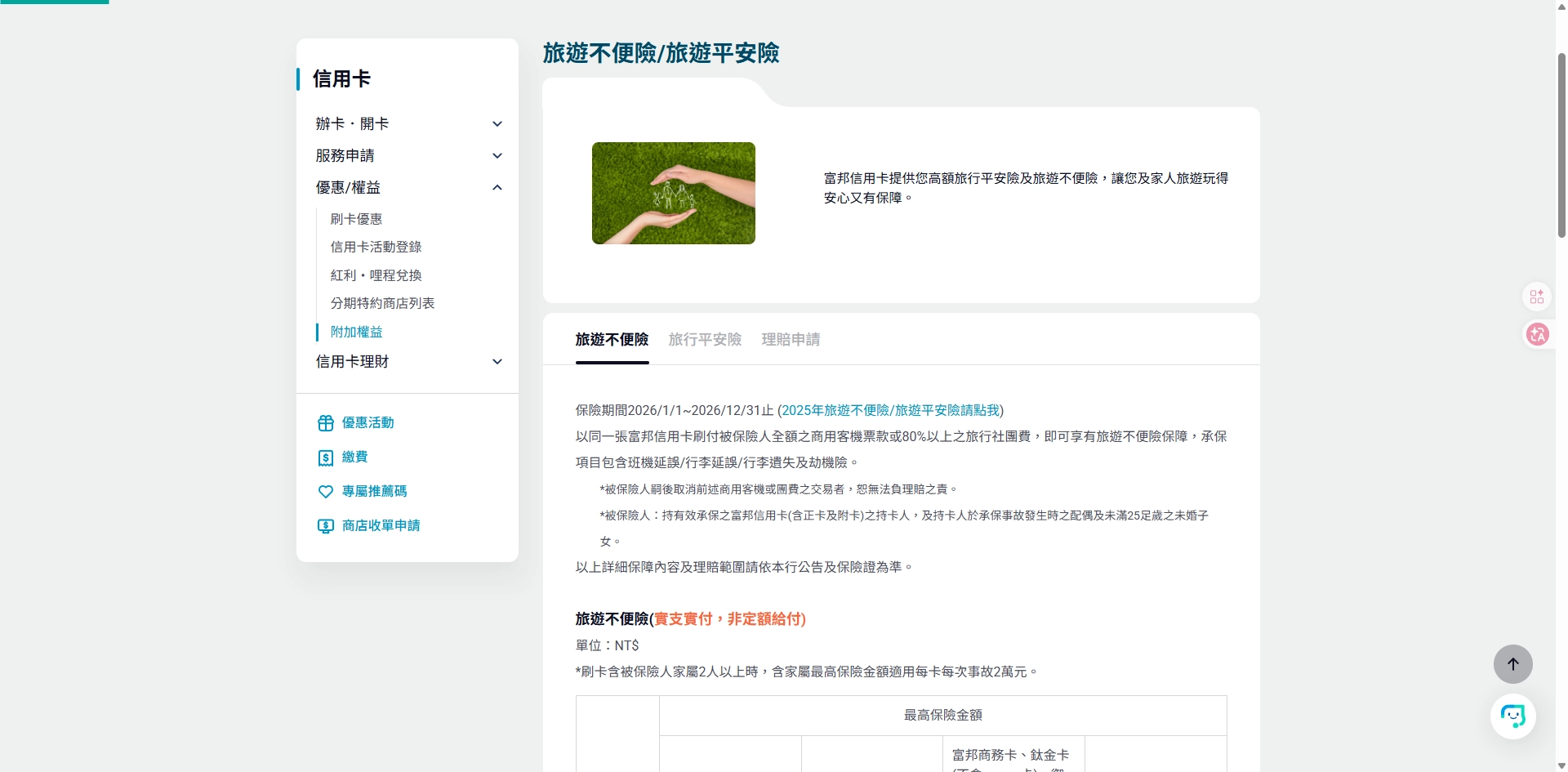Image resolution: width=1568 pixels, height=772 pixels.
Task: Go to 刷卡優惠 submenu item
Action: (356, 219)
